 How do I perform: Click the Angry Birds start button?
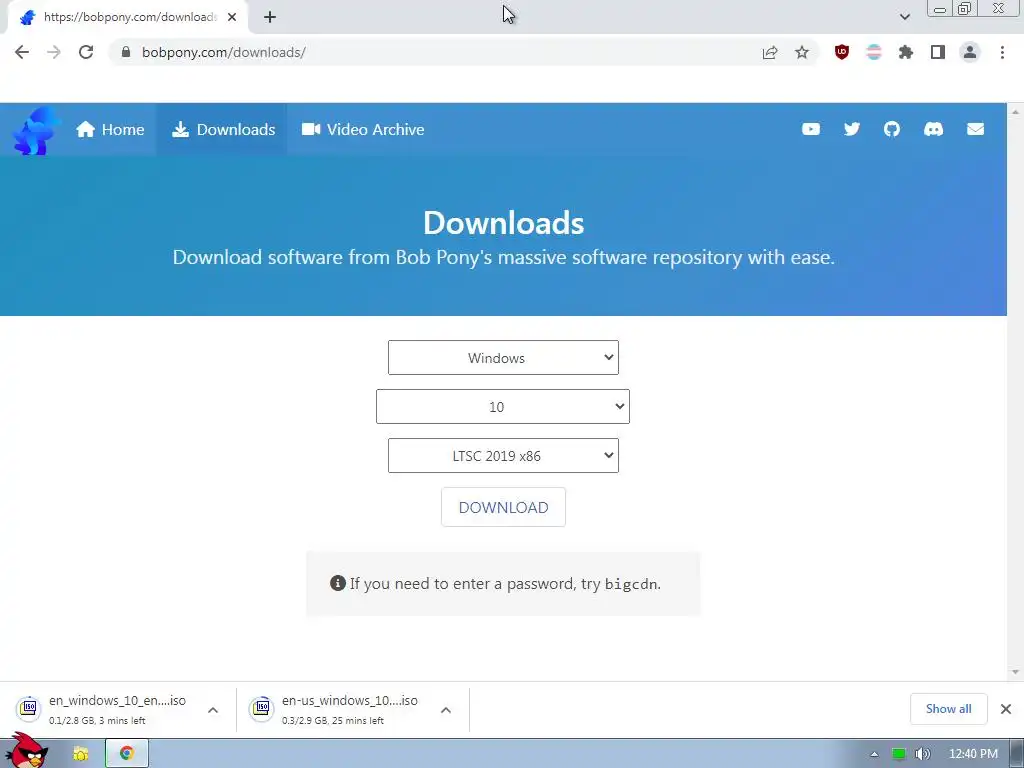(26, 751)
